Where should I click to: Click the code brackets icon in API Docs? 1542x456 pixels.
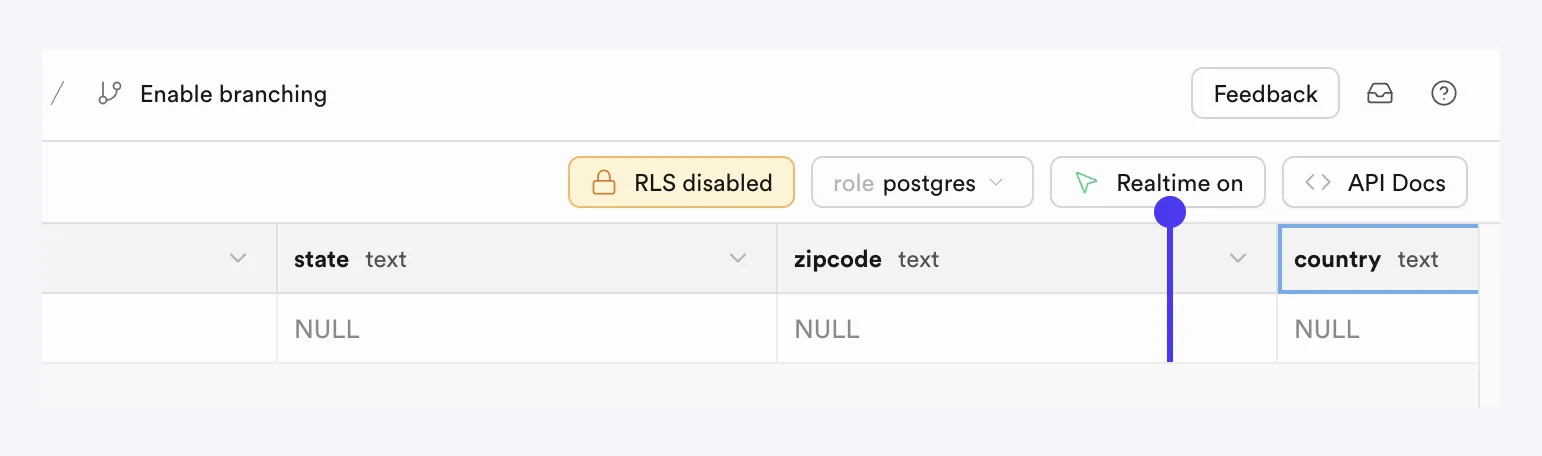click(x=1318, y=183)
